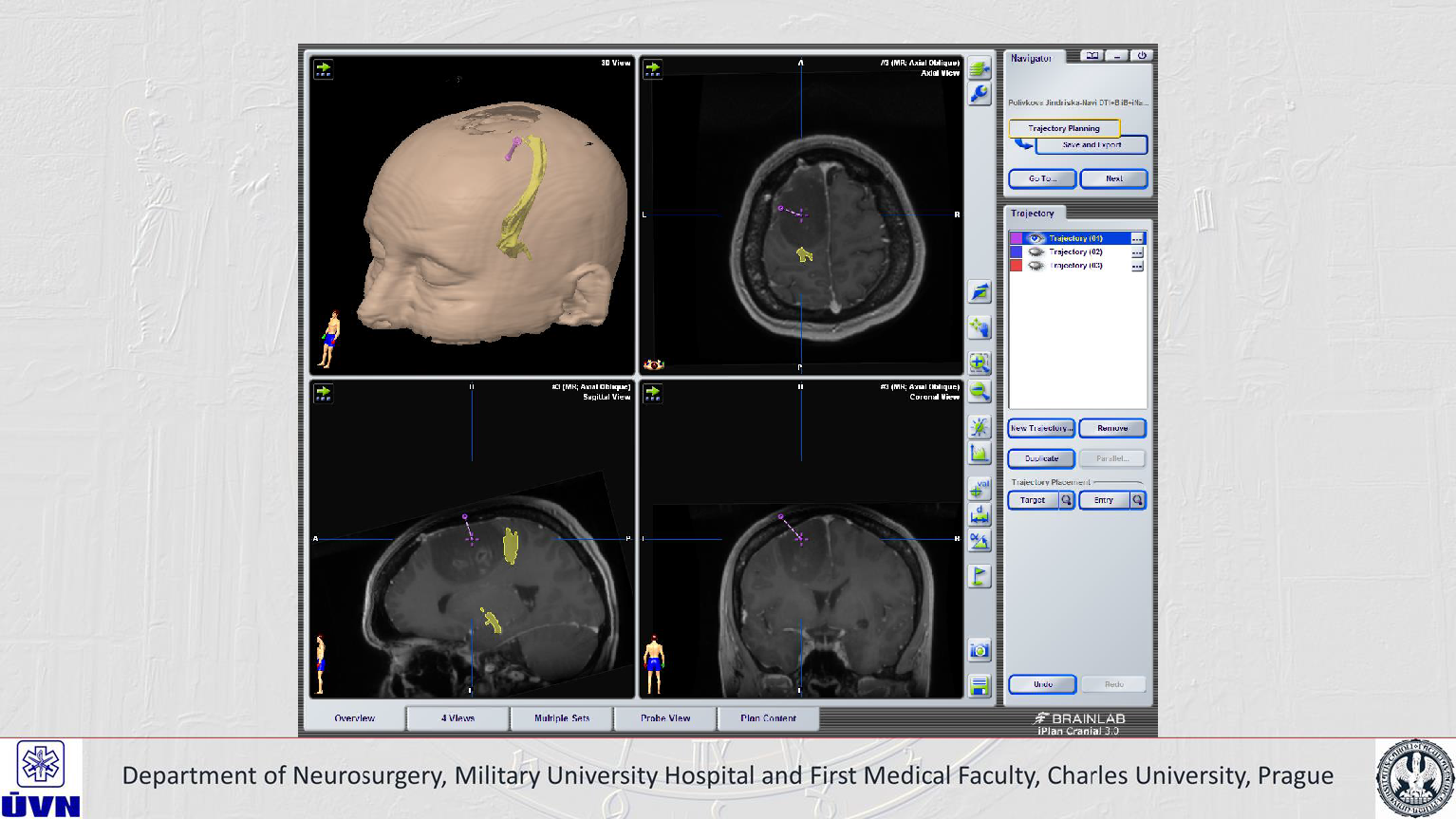Open the Axial View options arrow button

click(653, 69)
